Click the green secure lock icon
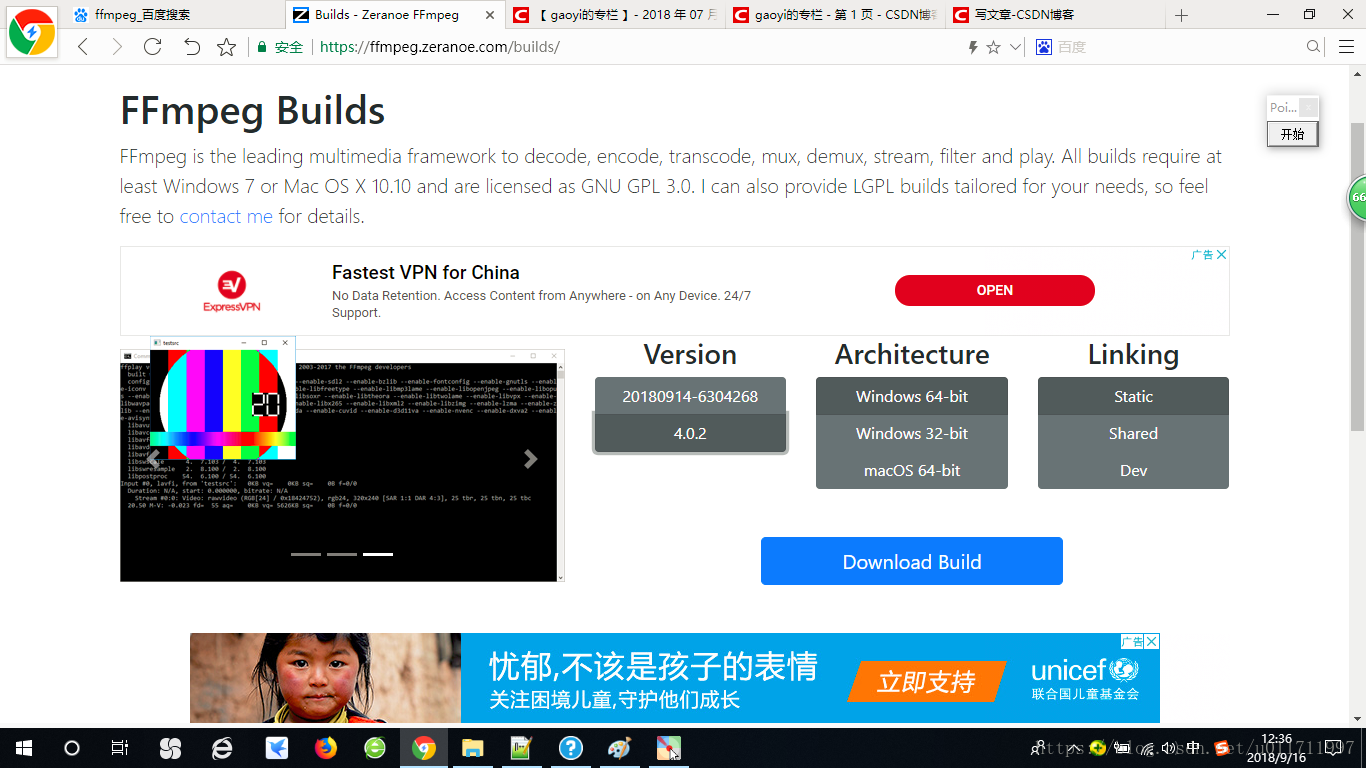The width and height of the screenshot is (1366, 768). [262, 47]
